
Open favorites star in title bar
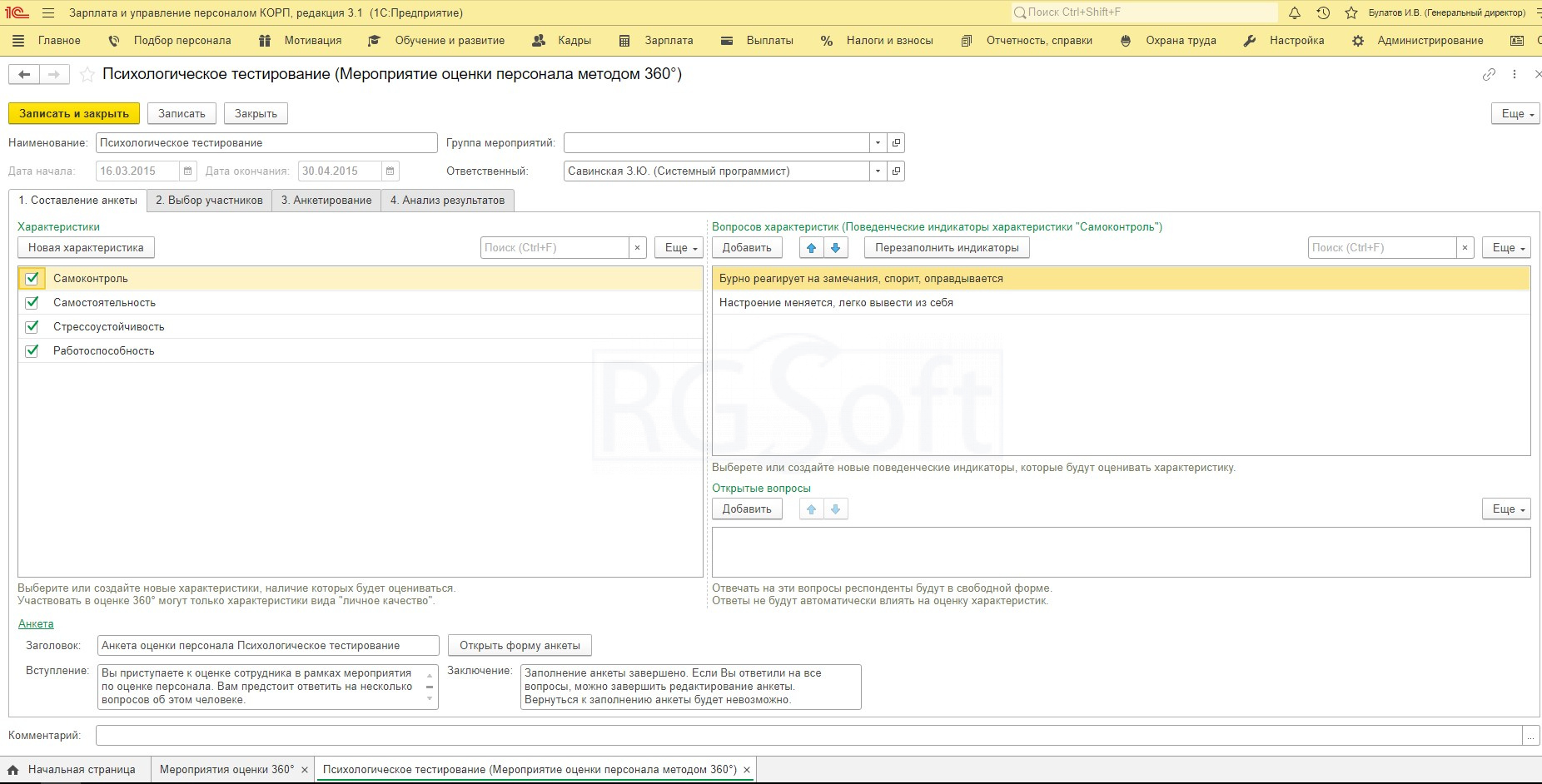[1351, 13]
